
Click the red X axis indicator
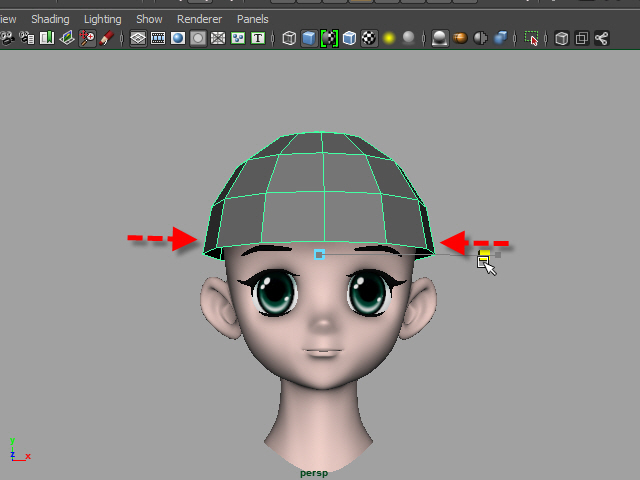27,456
